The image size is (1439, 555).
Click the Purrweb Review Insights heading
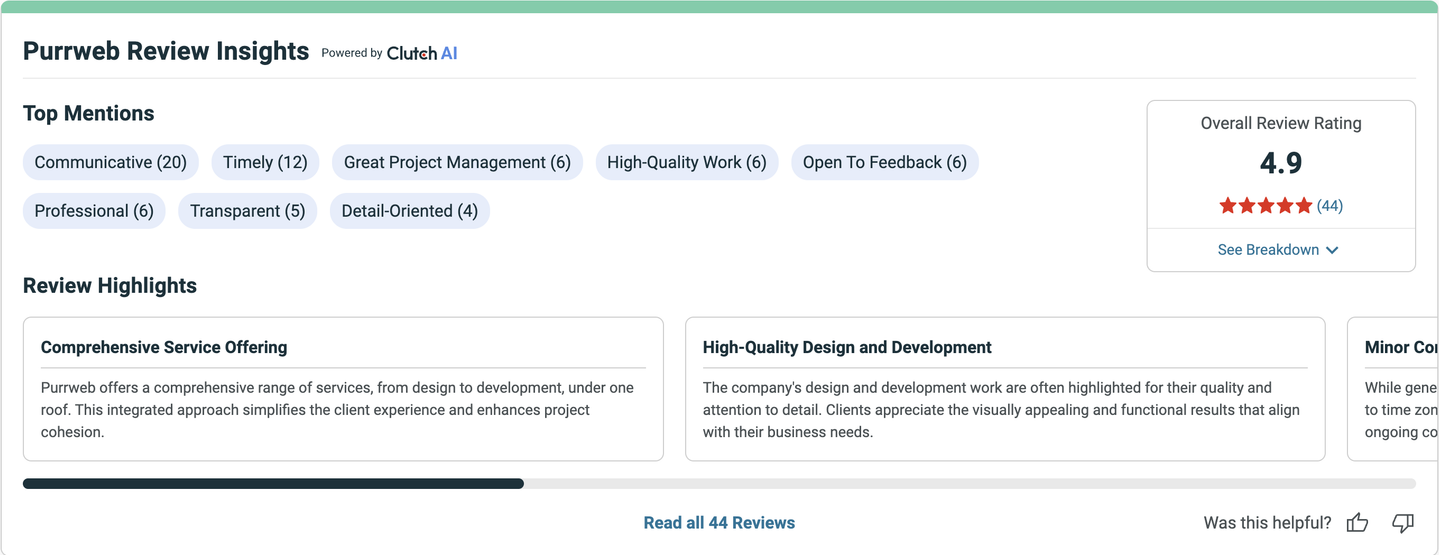[x=166, y=52]
